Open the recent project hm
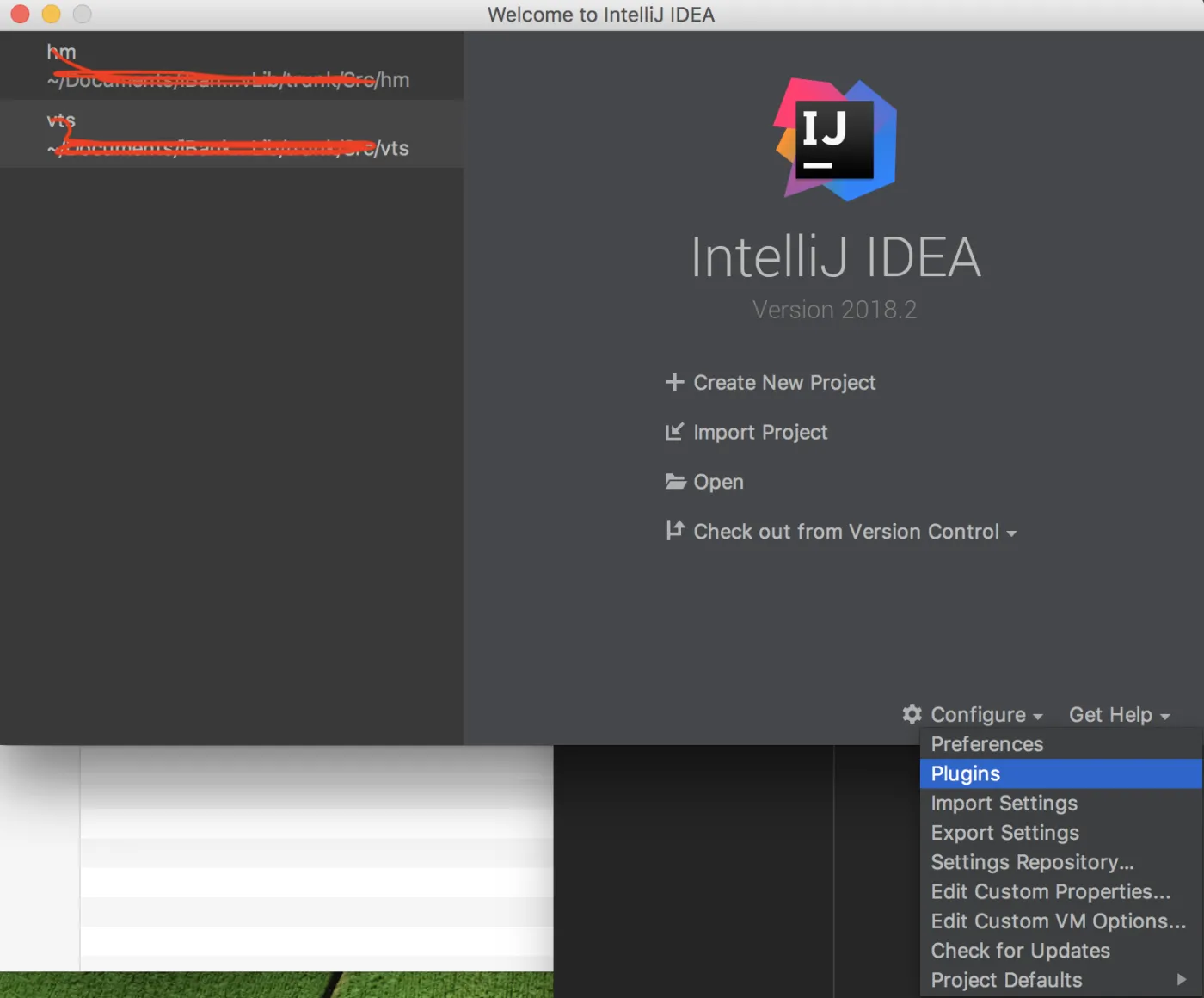The height and width of the screenshot is (998, 1204). point(231,65)
